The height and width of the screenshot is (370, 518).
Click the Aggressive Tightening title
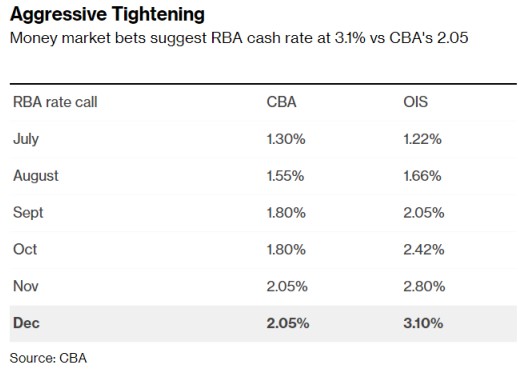click(107, 15)
